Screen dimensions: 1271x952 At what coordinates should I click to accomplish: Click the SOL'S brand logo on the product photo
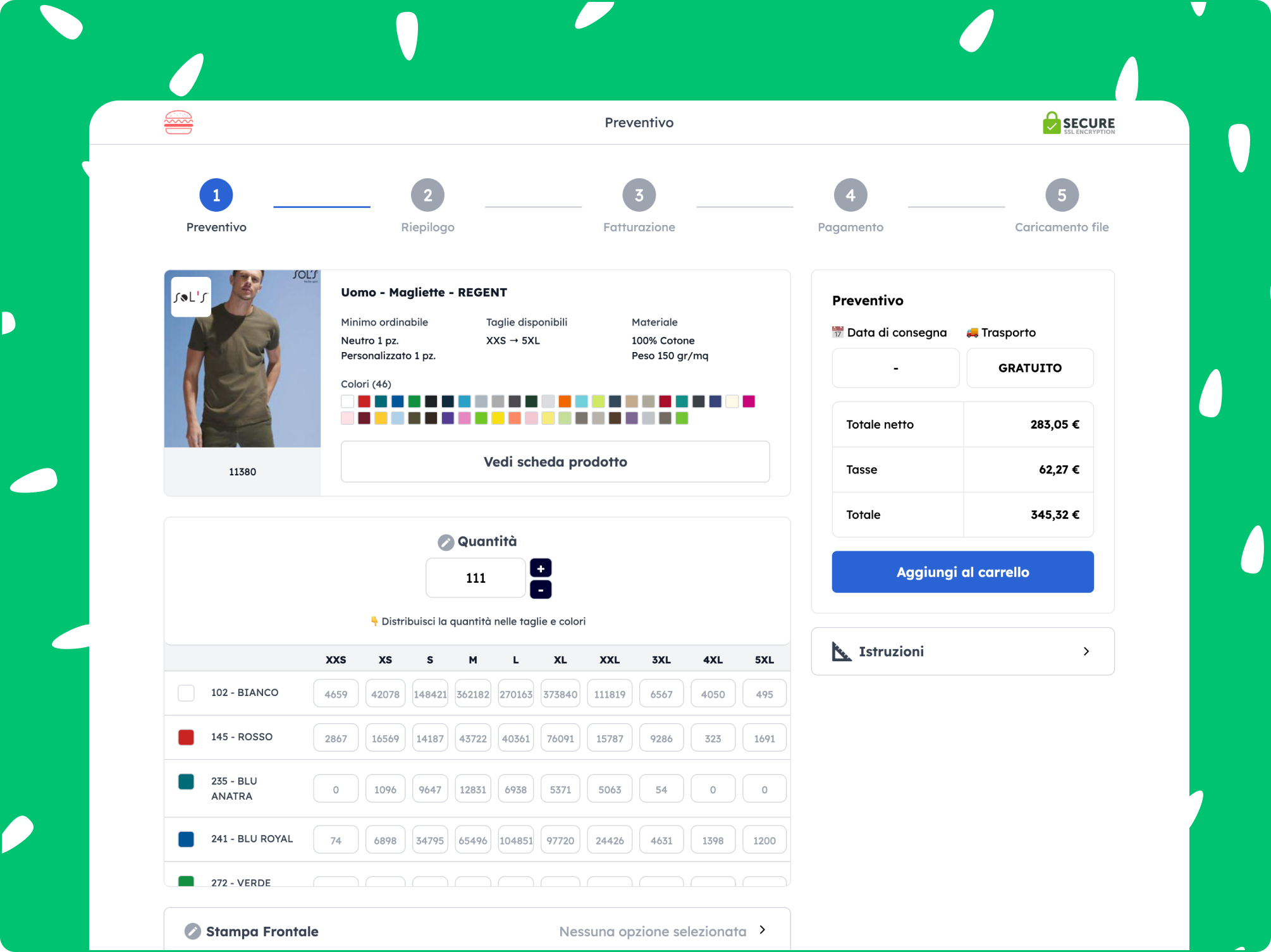[x=190, y=297]
